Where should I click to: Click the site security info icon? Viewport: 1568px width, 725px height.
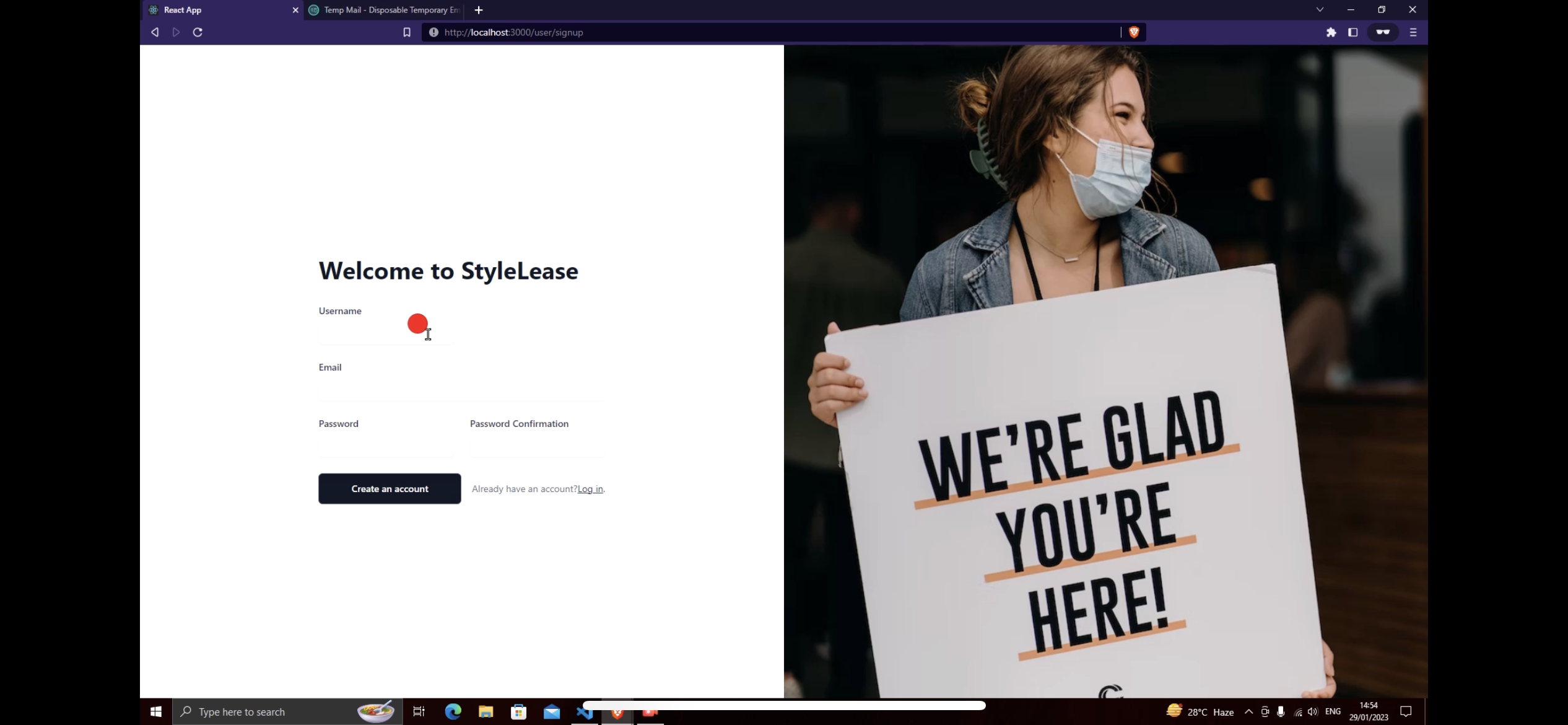coord(433,32)
